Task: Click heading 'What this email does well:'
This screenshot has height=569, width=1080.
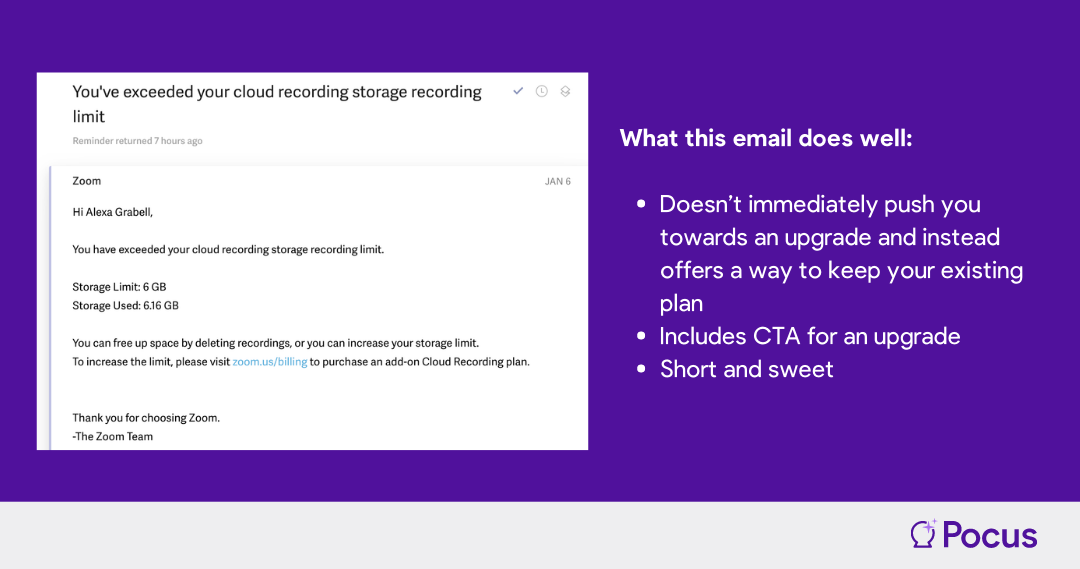Action: click(x=766, y=138)
